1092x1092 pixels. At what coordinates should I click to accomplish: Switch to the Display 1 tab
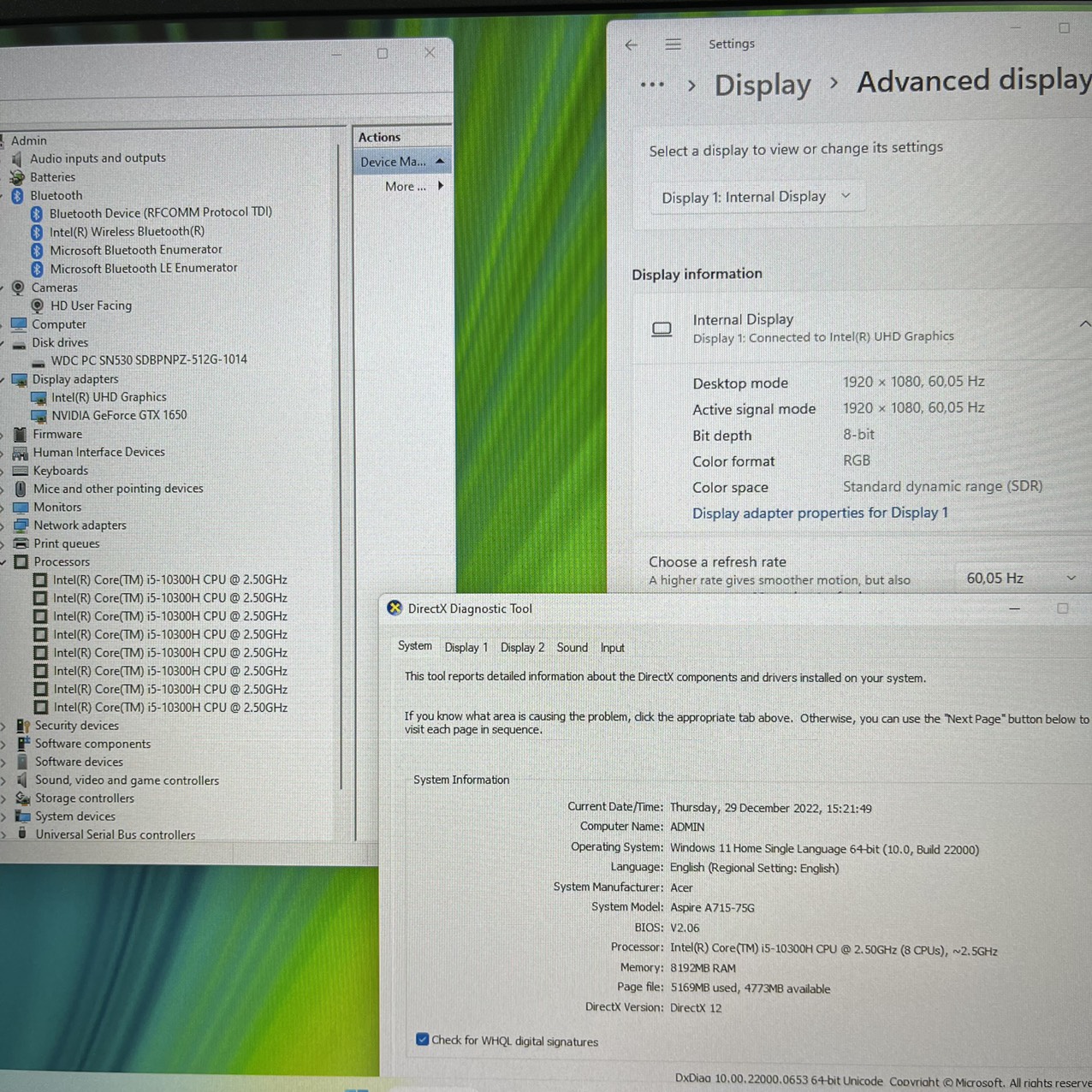pos(466,648)
